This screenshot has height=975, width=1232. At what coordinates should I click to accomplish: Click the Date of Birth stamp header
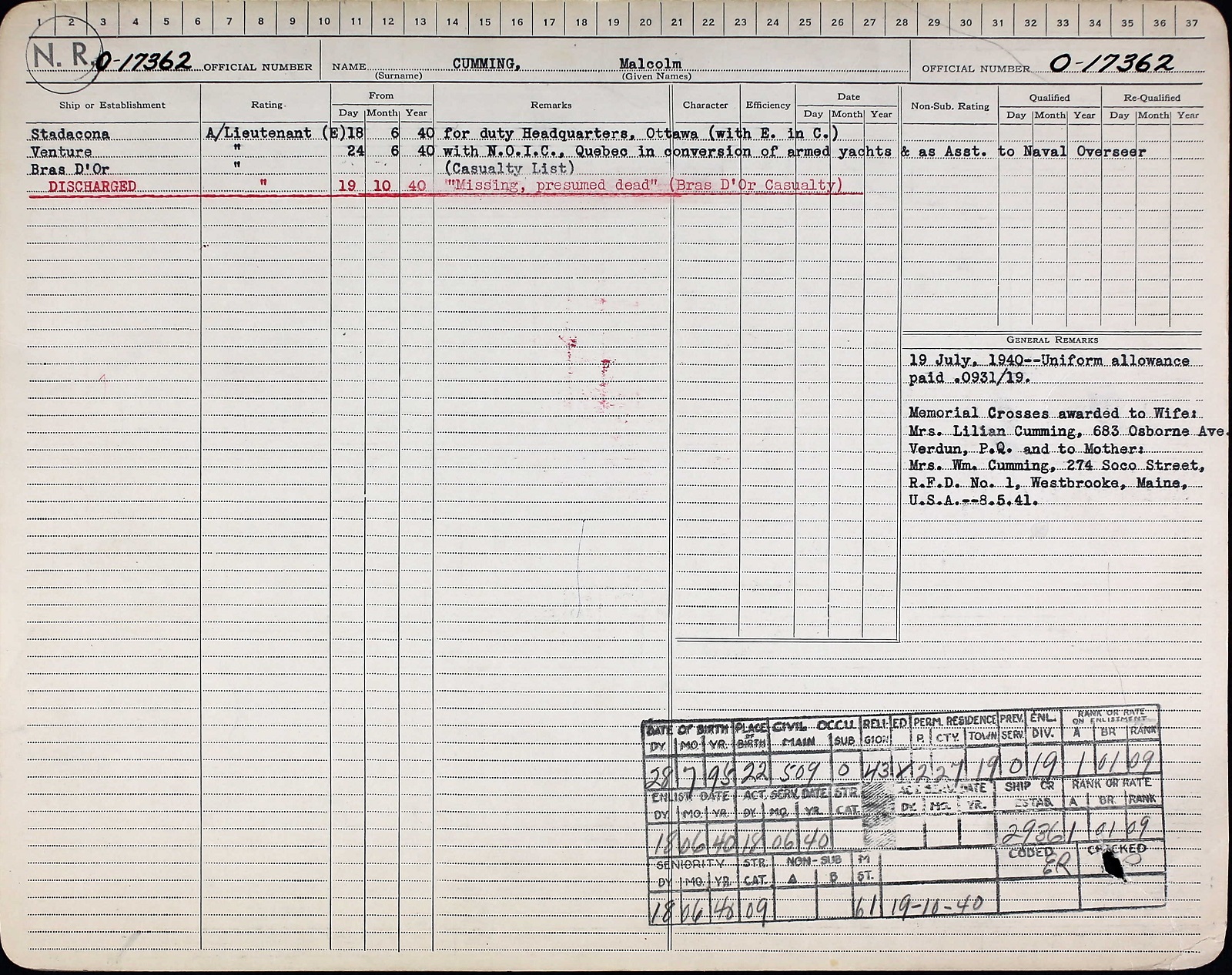coord(688,729)
